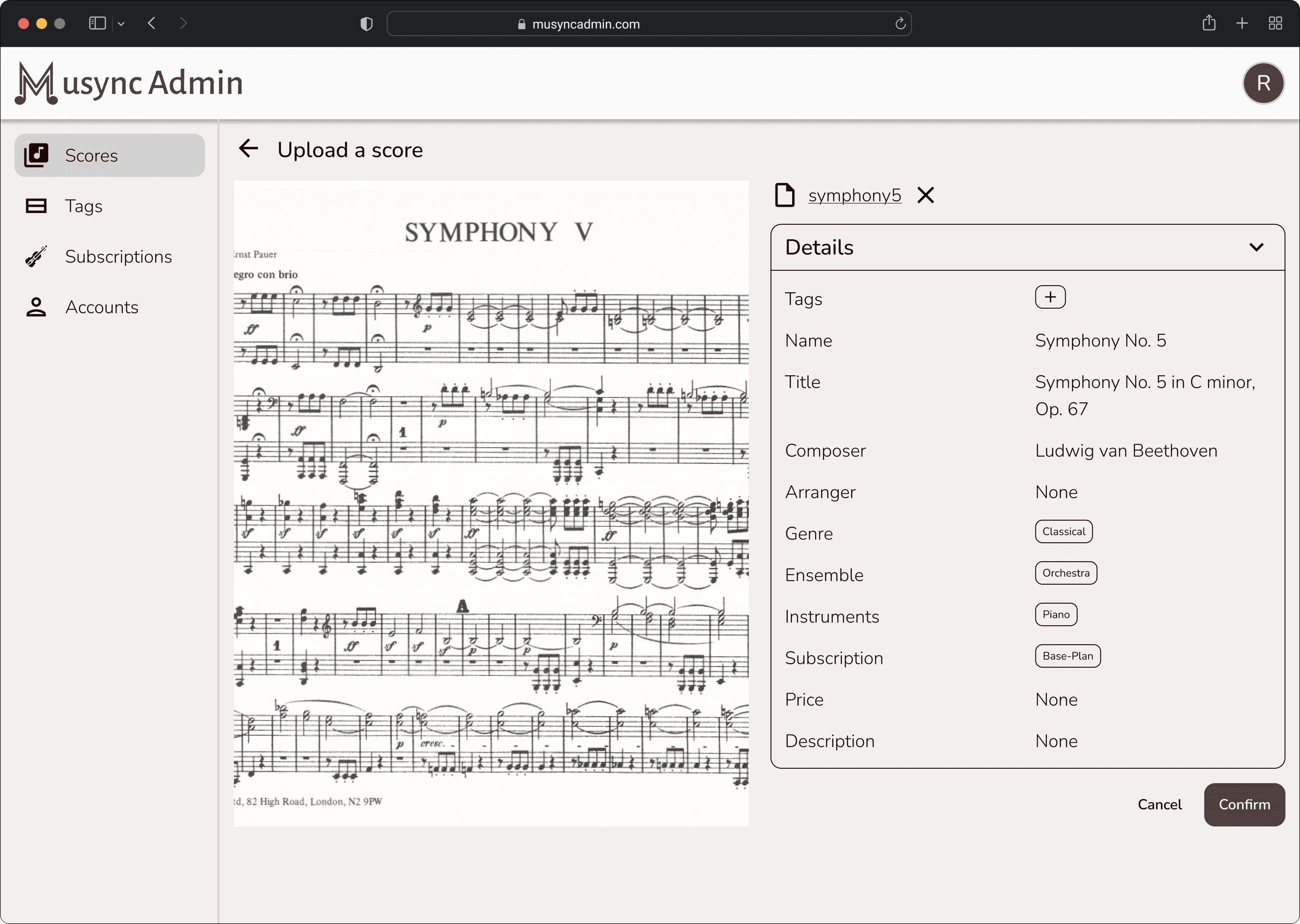This screenshot has height=924, width=1300.
Task: Open the browser sidebar dropdown chevron
Action: click(121, 24)
